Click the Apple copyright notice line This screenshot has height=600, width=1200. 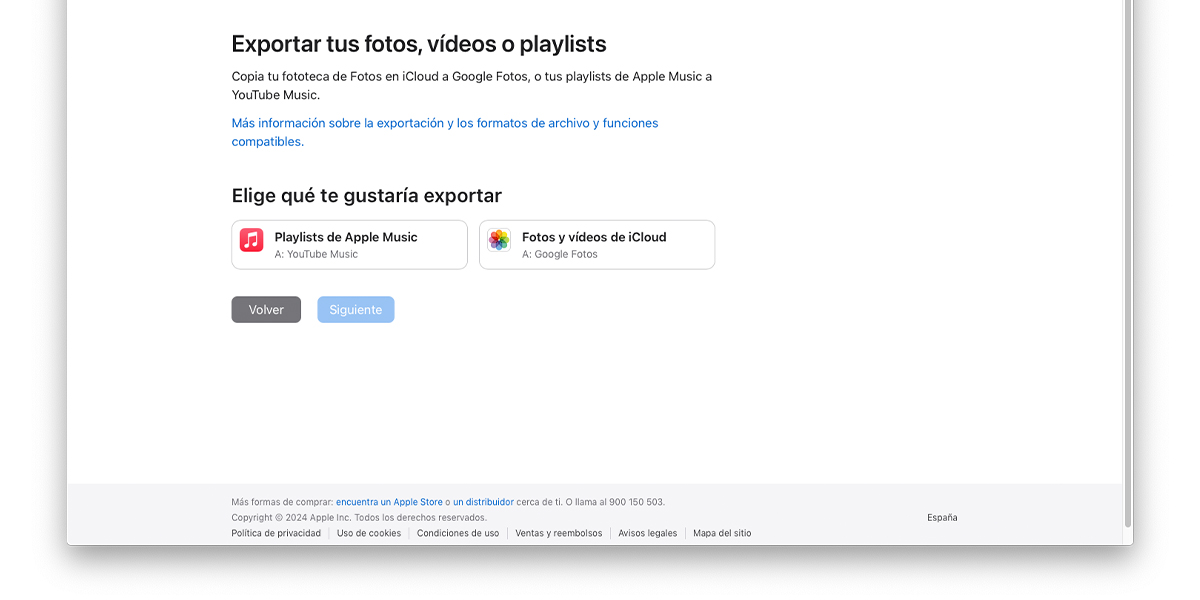pos(359,517)
